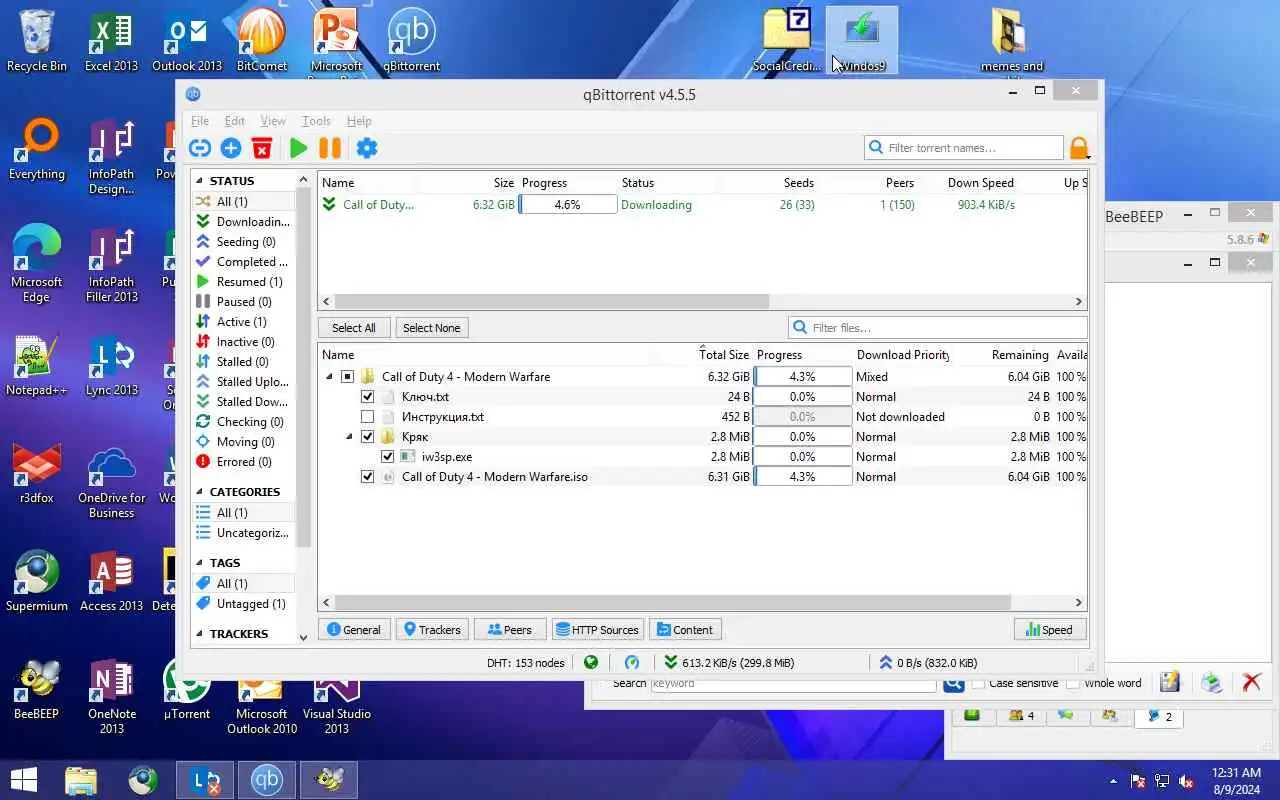Click upload speed 0 B/s in status bar
The height and width of the screenshot is (800, 1280).
coord(927,662)
